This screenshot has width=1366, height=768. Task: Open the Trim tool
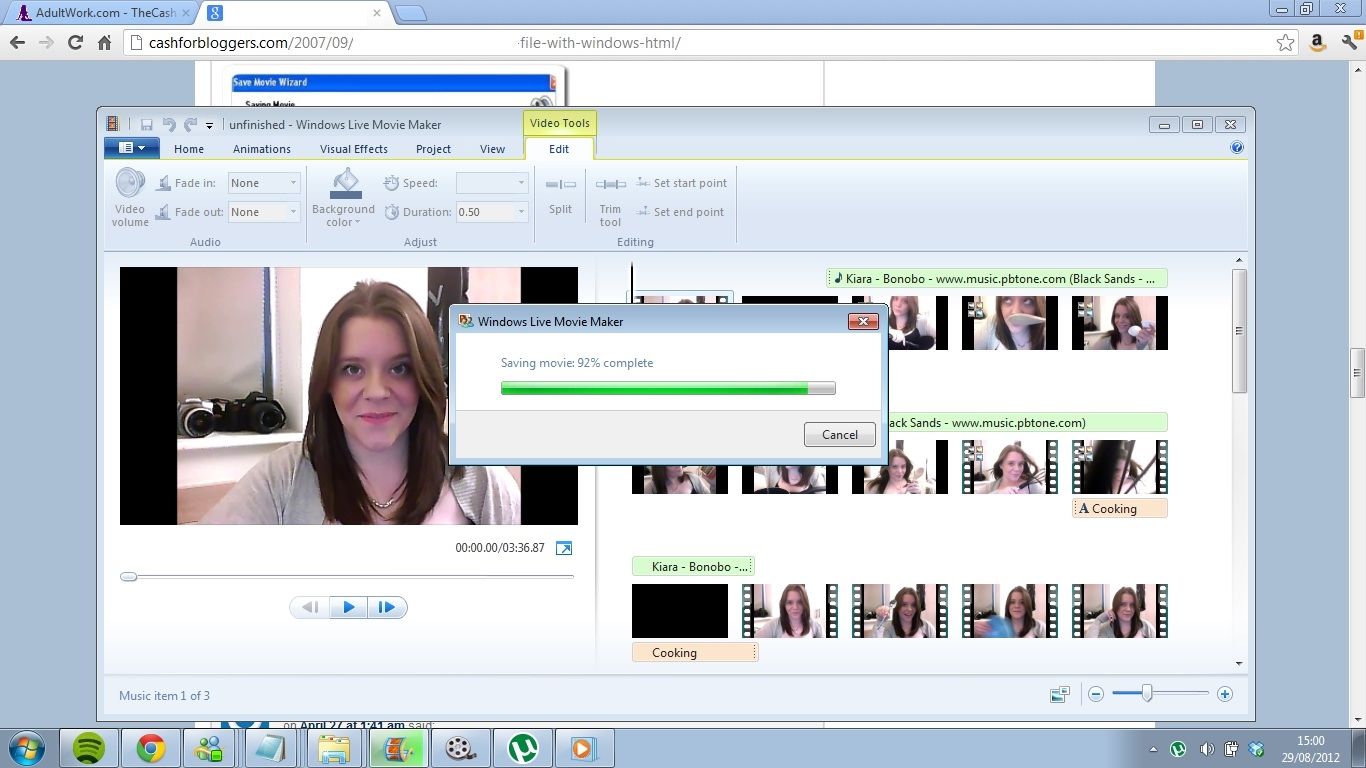tap(610, 198)
